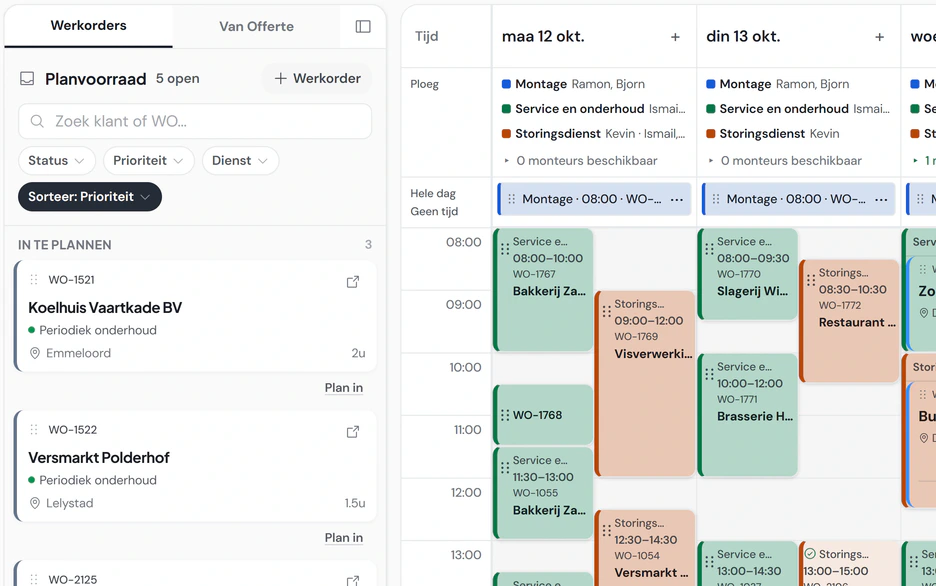Viewport: 936px width, 586px height.
Task: Change the Sorteer: Prioriteit sort order
Action: pos(90,196)
